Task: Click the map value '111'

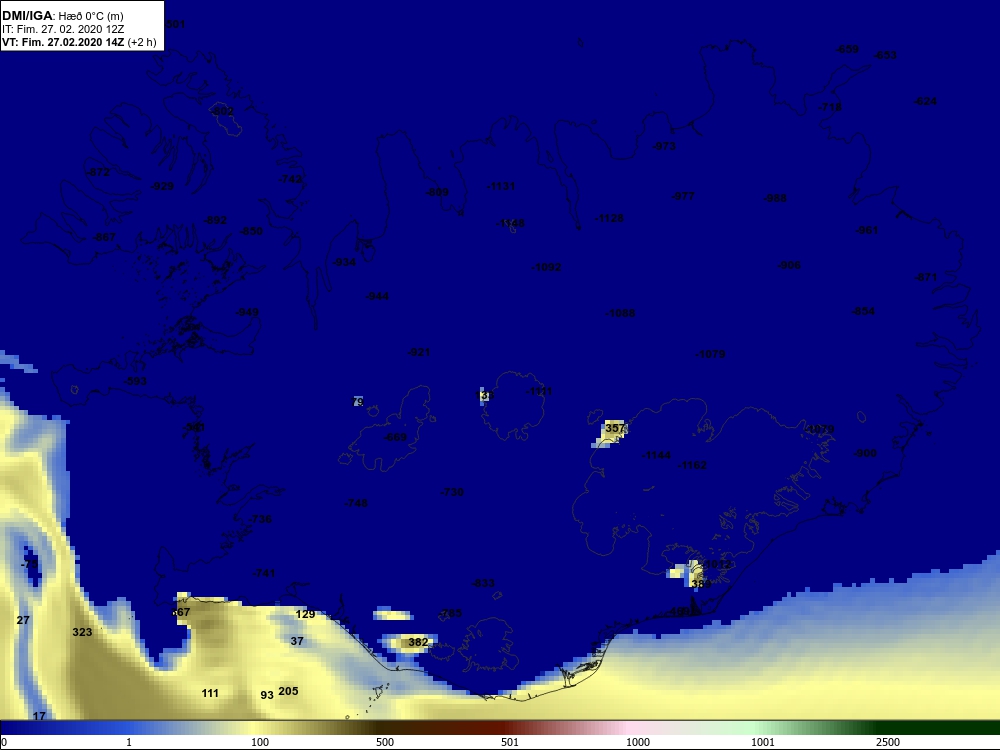Action: (210, 693)
